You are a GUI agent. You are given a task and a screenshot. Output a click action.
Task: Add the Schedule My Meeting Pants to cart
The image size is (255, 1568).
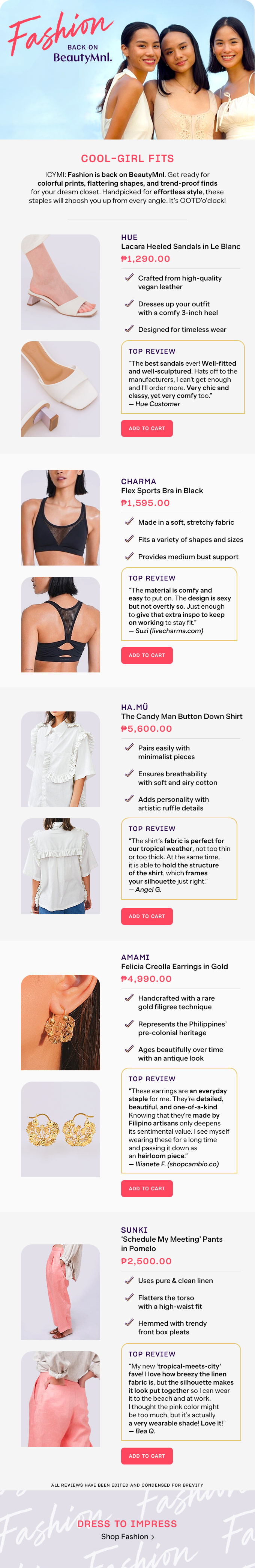[x=147, y=1456]
